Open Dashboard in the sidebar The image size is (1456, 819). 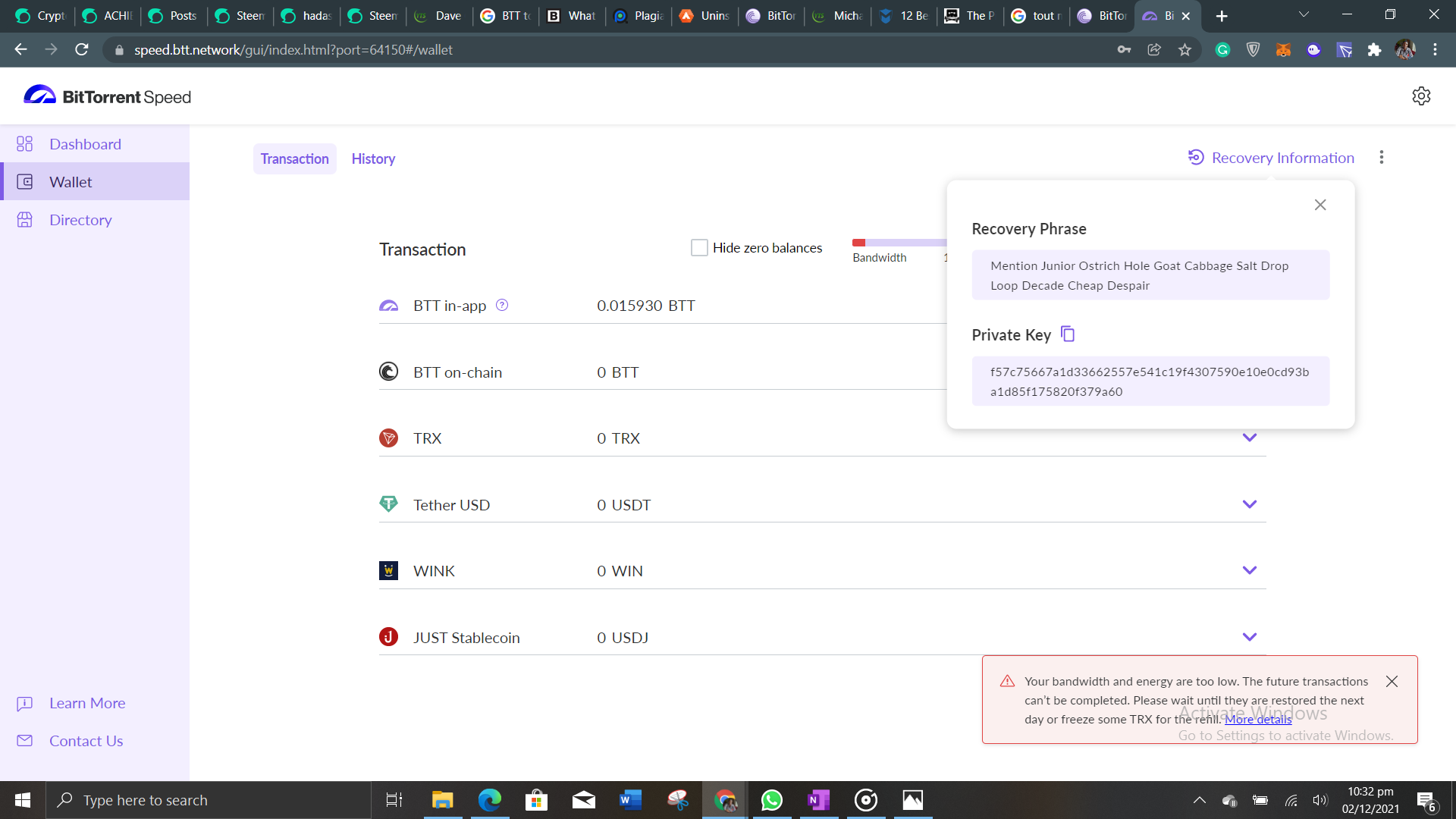pos(95,144)
